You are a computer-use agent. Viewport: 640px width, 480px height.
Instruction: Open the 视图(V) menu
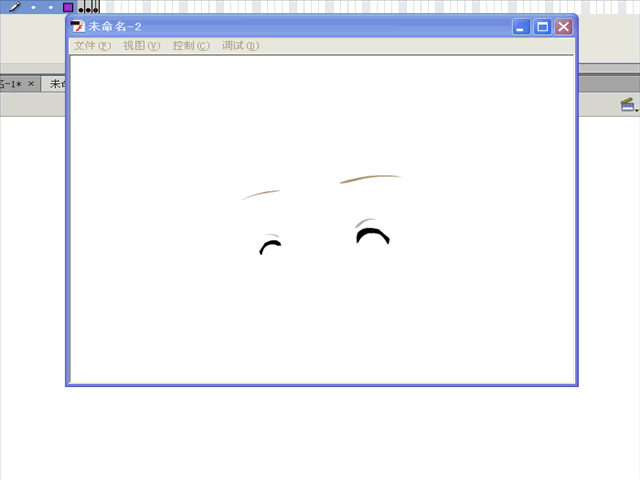point(141,46)
